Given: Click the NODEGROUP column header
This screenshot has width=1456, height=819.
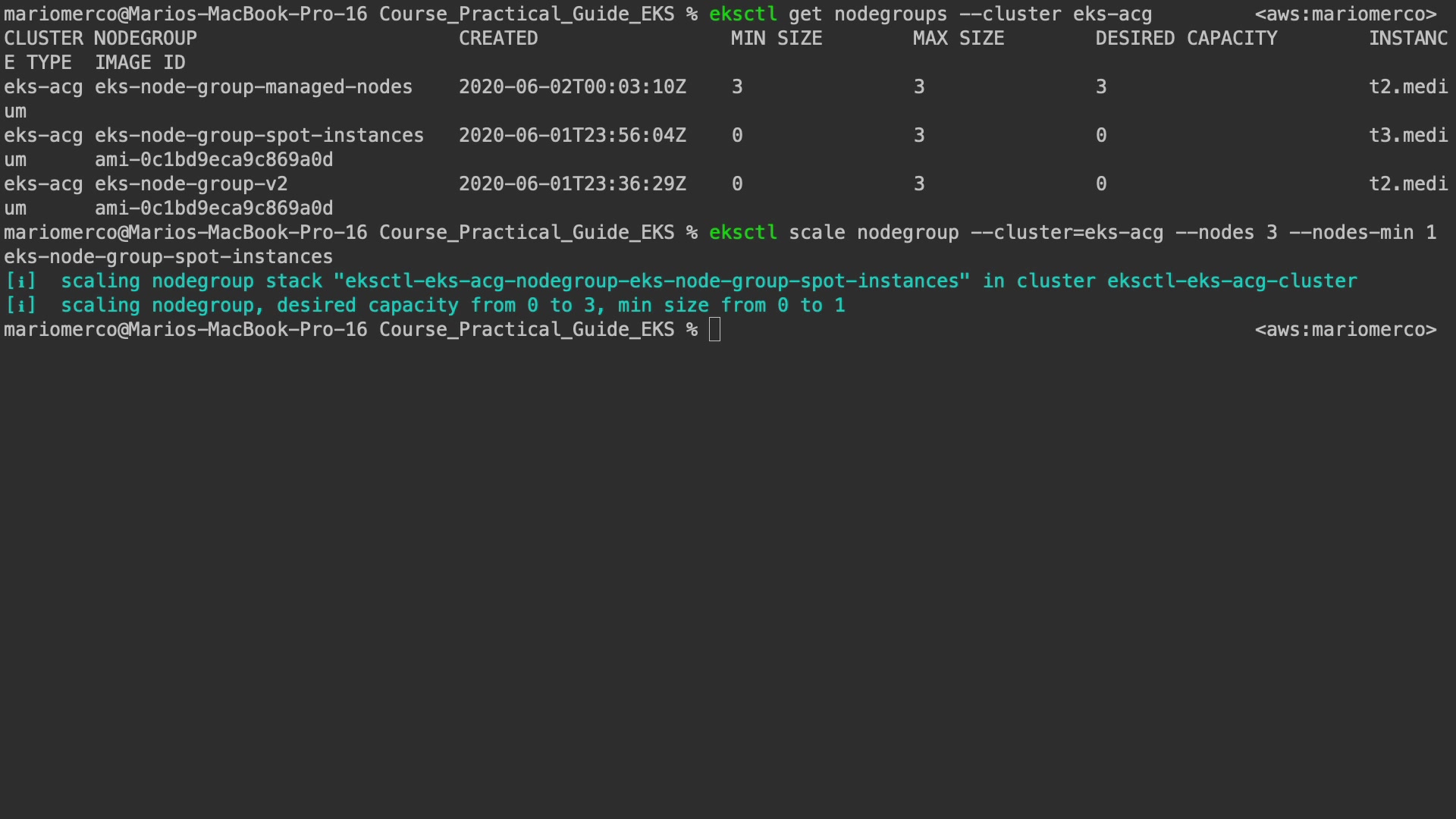Looking at the screenshot, I should [146, 39].
